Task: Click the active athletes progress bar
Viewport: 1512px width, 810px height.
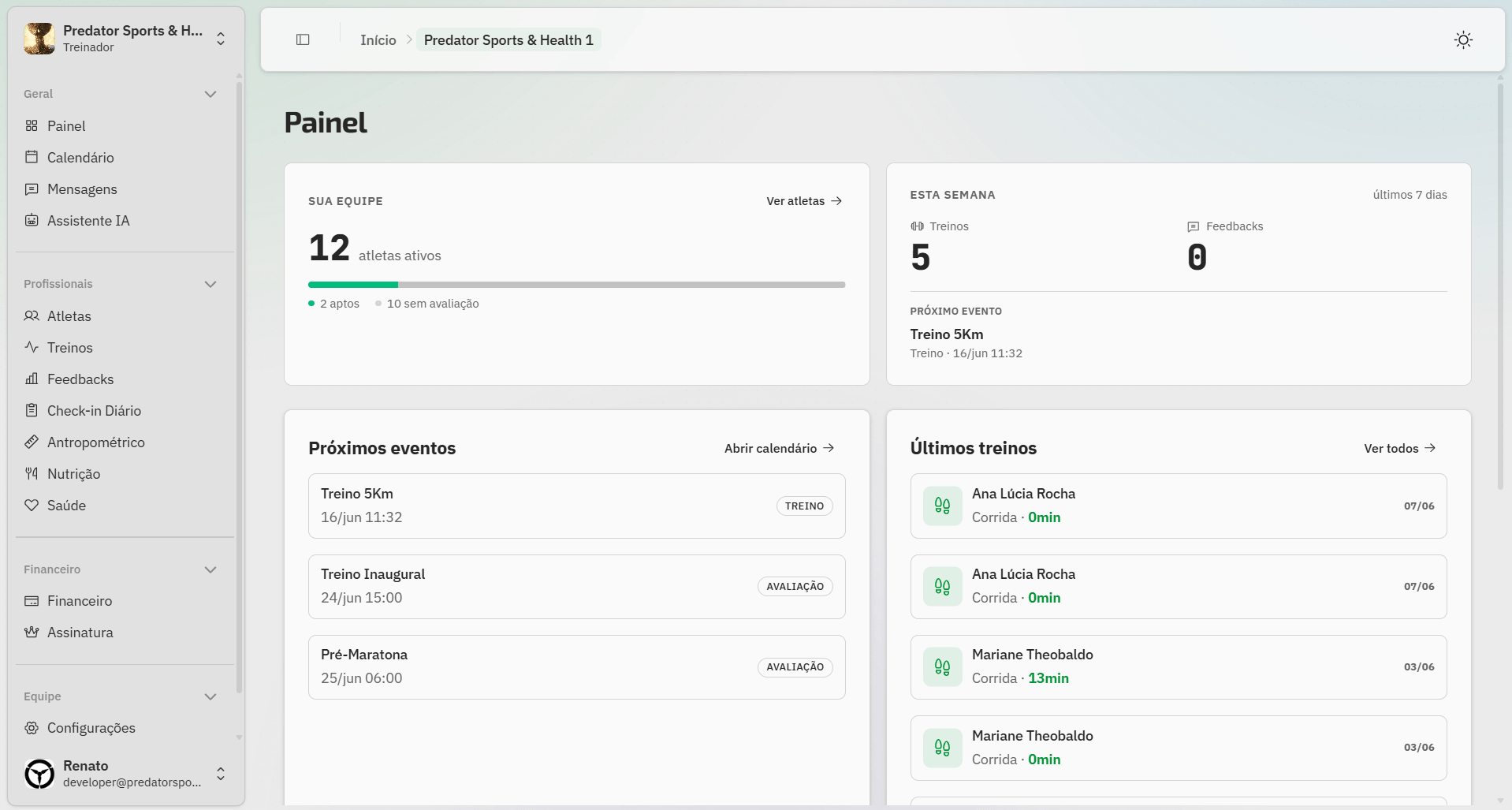Action: (x=576, y=285)
